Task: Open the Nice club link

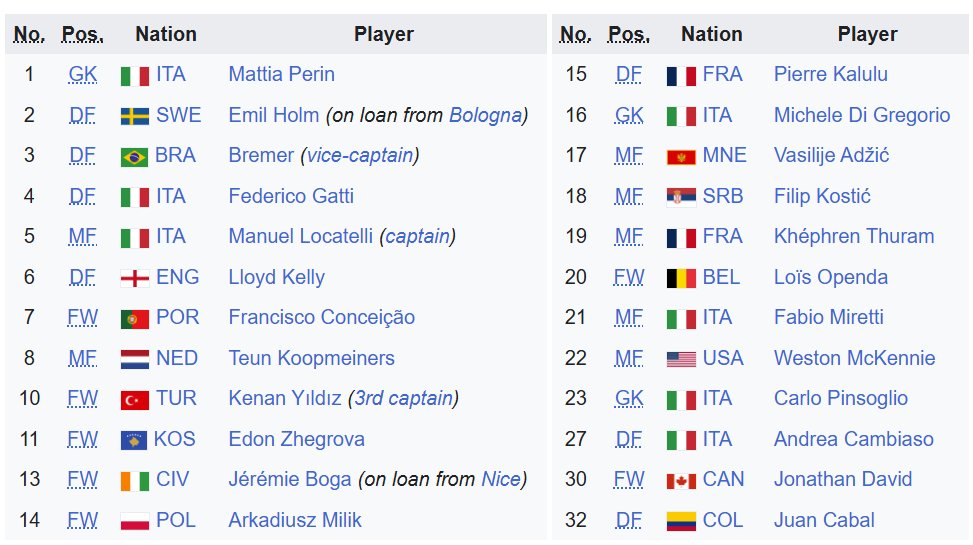Action: pyautogui.click(x=501, y=479)
